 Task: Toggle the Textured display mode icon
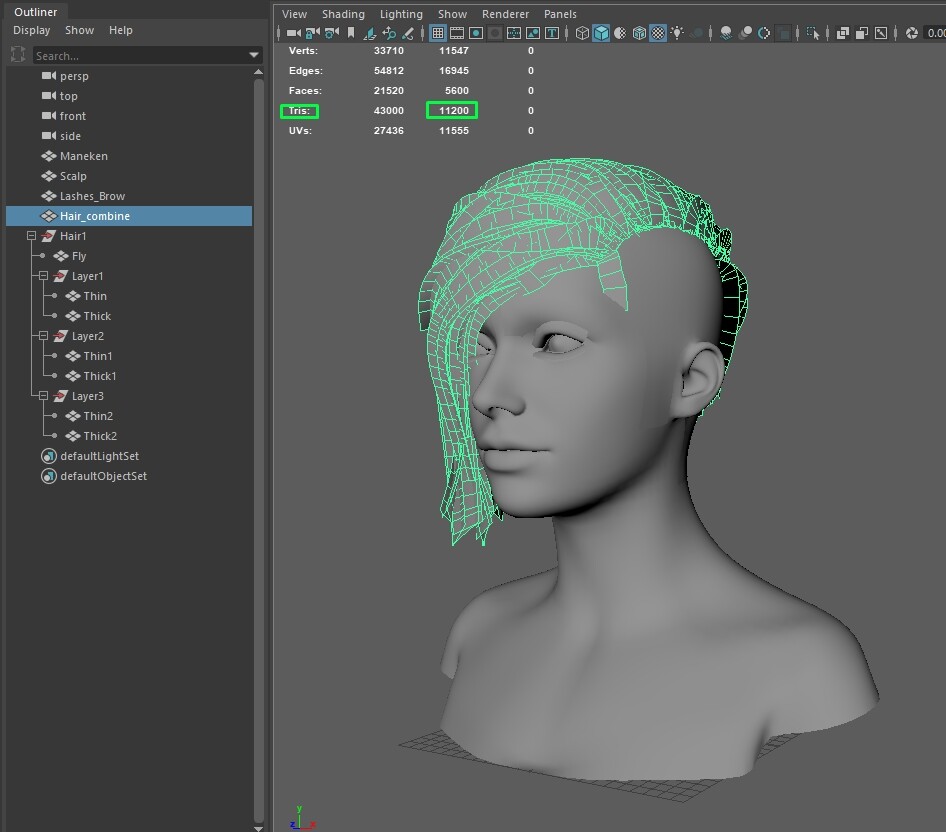click(657, 33)
